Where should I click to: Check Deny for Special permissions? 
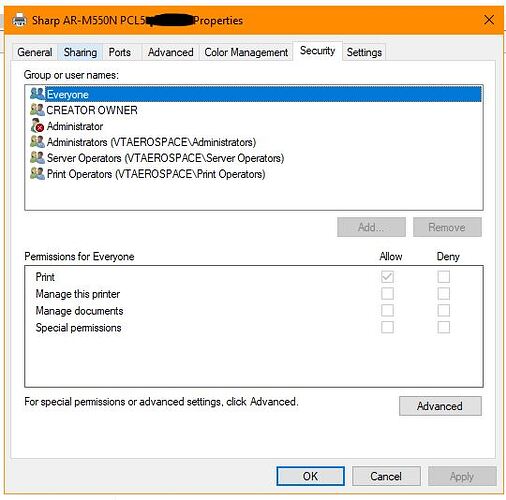[444, 327]
